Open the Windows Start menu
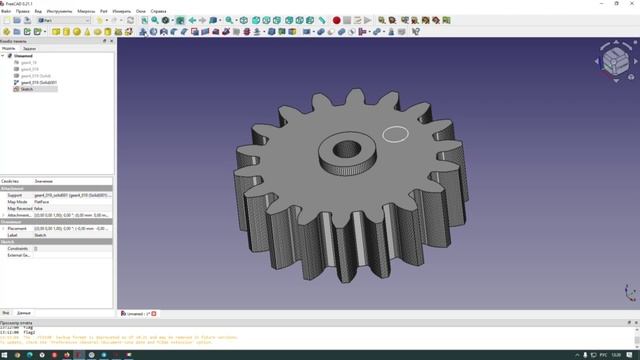Viewport: 640px width, 360px height. click(4, 355)
